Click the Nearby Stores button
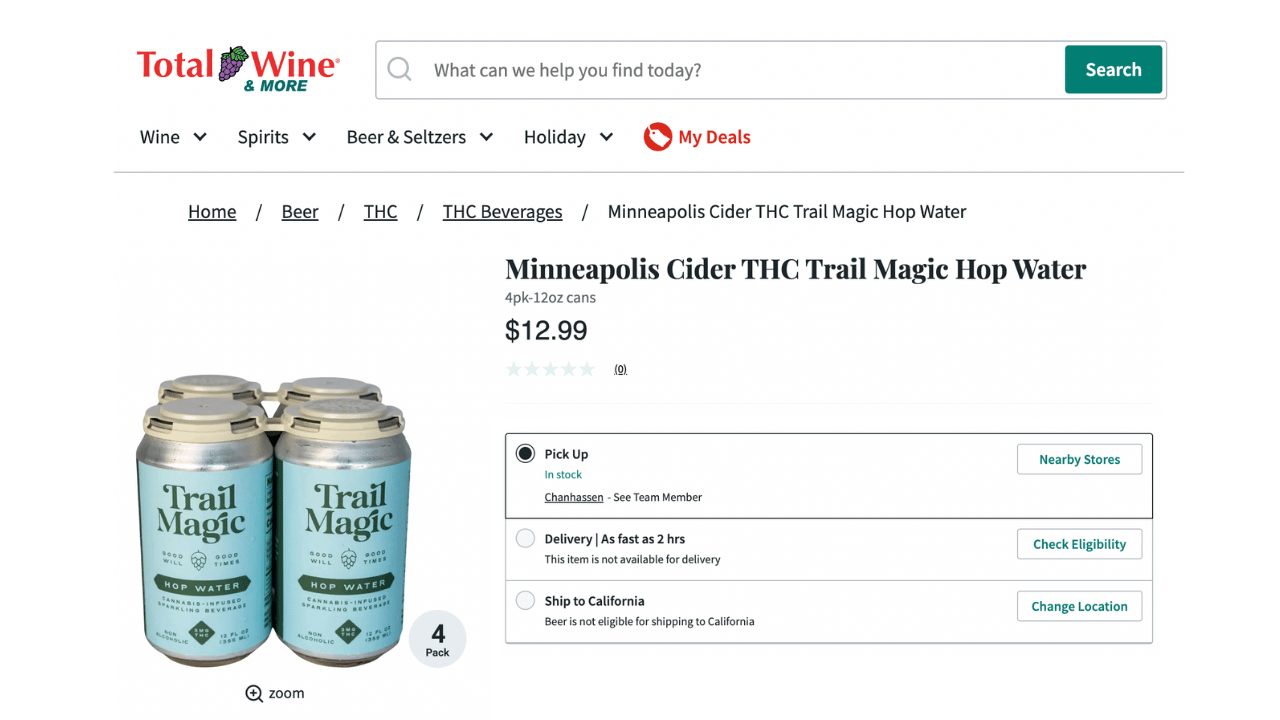The image size is (1280, 720). point(1079,459)
